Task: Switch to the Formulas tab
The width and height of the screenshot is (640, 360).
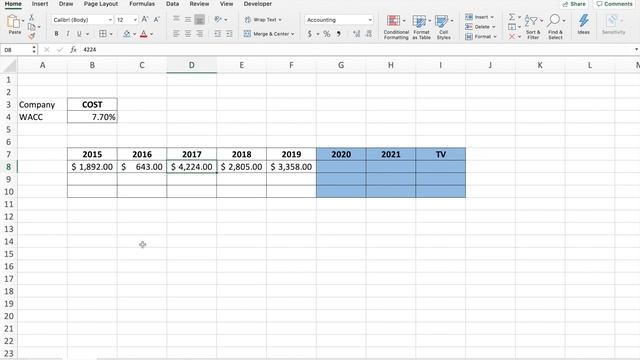Action: click(142, 4)
